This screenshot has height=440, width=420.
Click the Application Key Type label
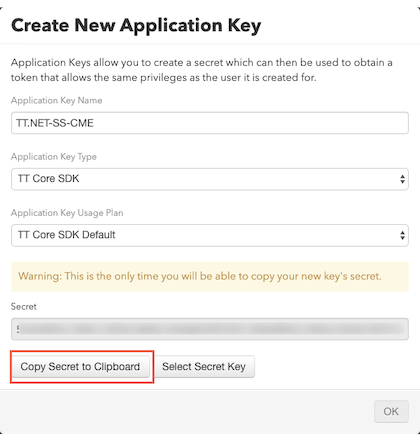[x=54, y=157]
